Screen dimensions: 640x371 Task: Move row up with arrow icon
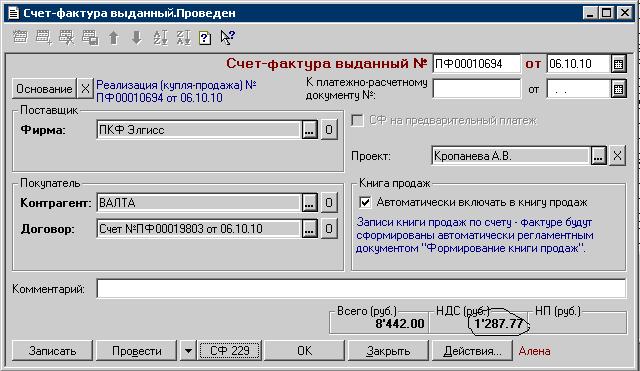pyautogui.click(x=114, y=38)
